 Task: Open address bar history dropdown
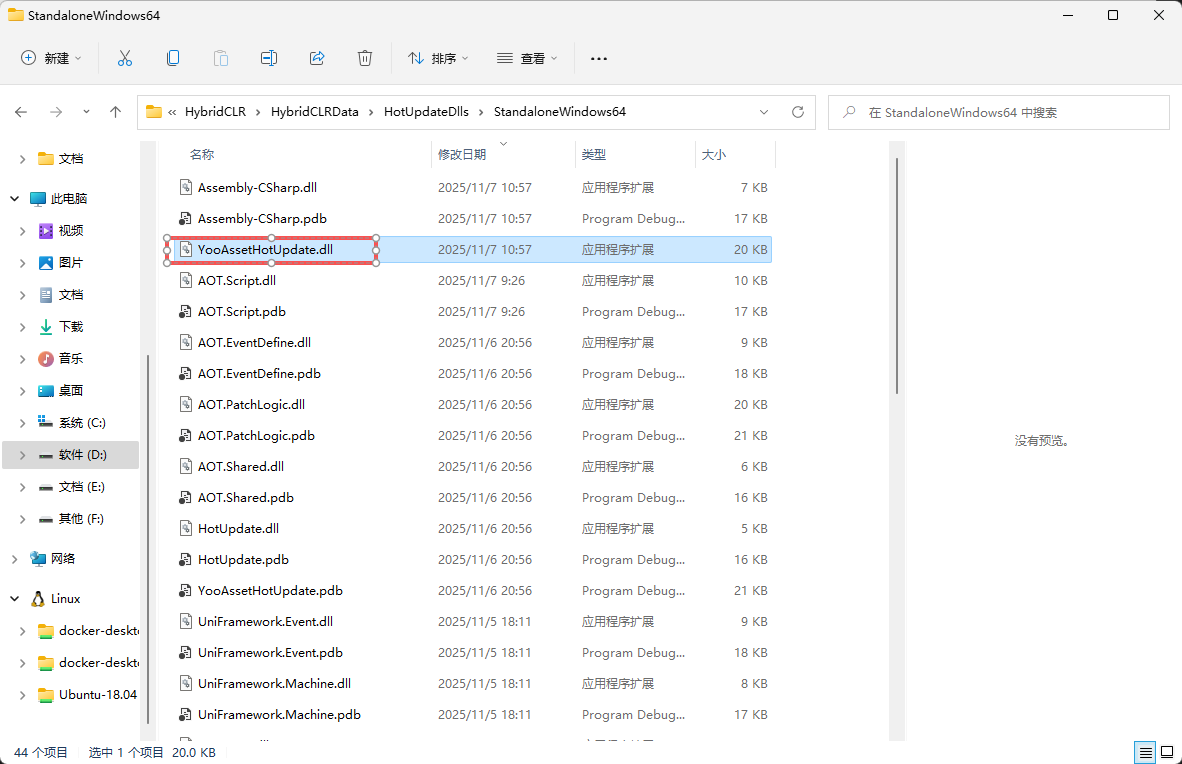764,112
